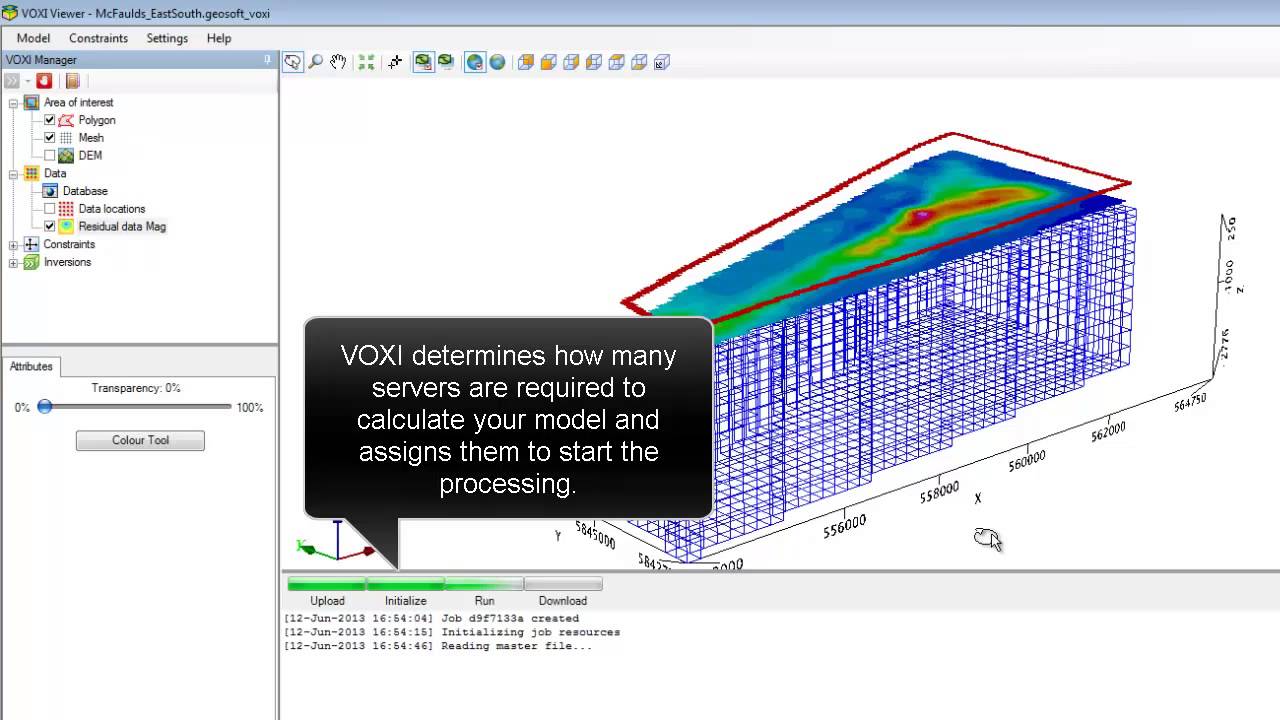Uncheck the Polygon checkbox
The image size is (1280, 720).
(49, 120)
